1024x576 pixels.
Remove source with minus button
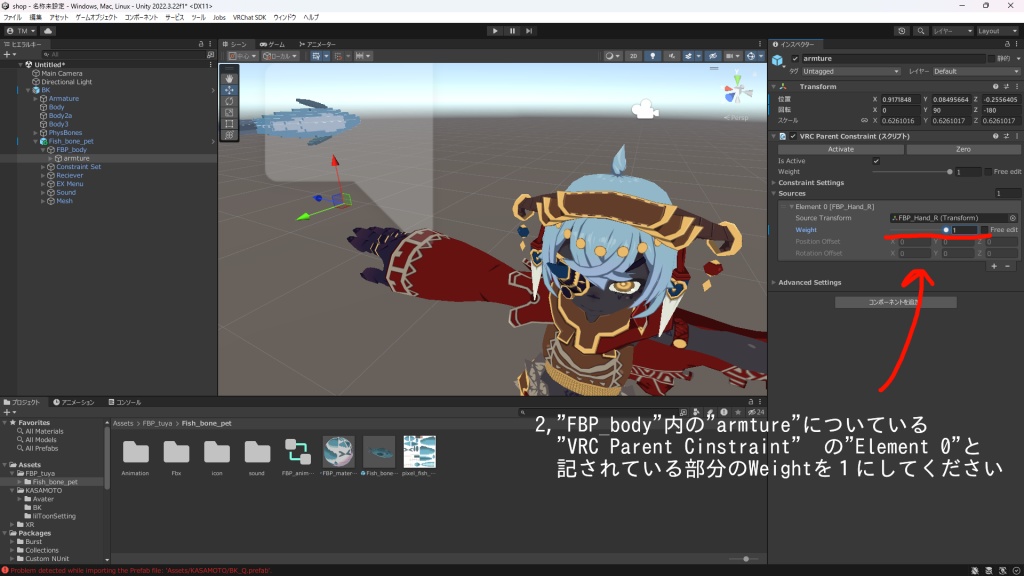tap(1008, 266)
